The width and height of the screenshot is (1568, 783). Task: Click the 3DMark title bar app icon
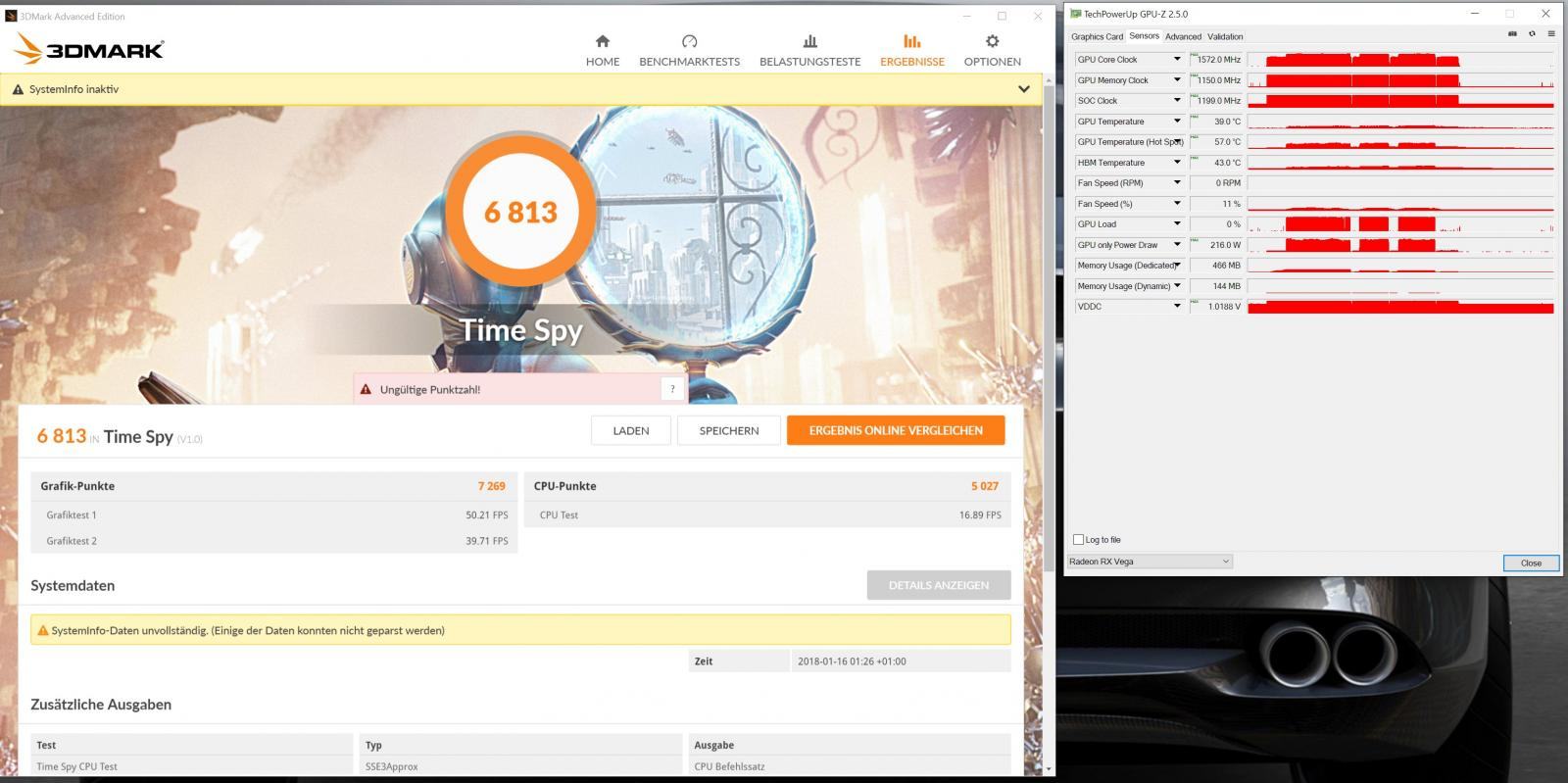pyautogui.click(x=12, y=16)
